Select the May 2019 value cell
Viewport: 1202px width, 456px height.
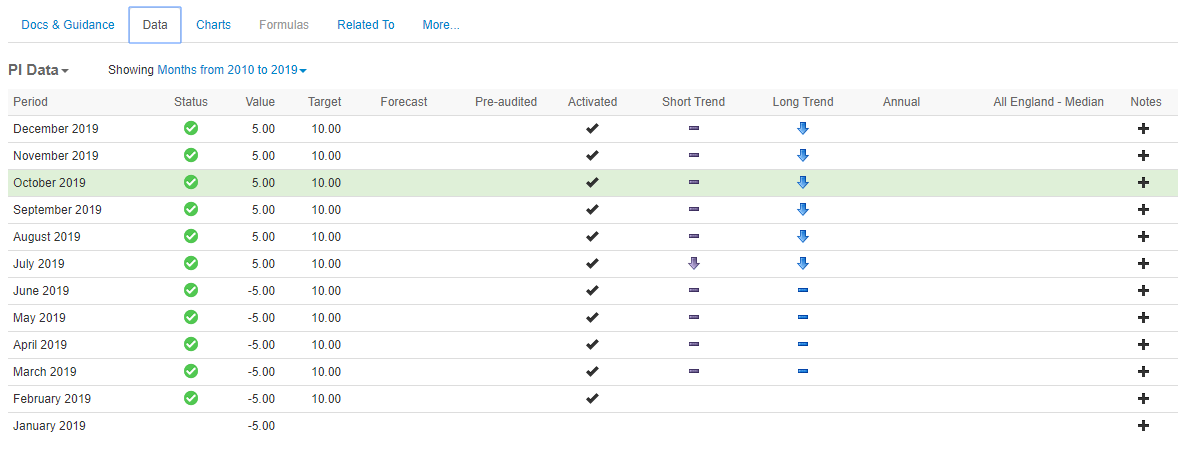click(x=260, y=318)
